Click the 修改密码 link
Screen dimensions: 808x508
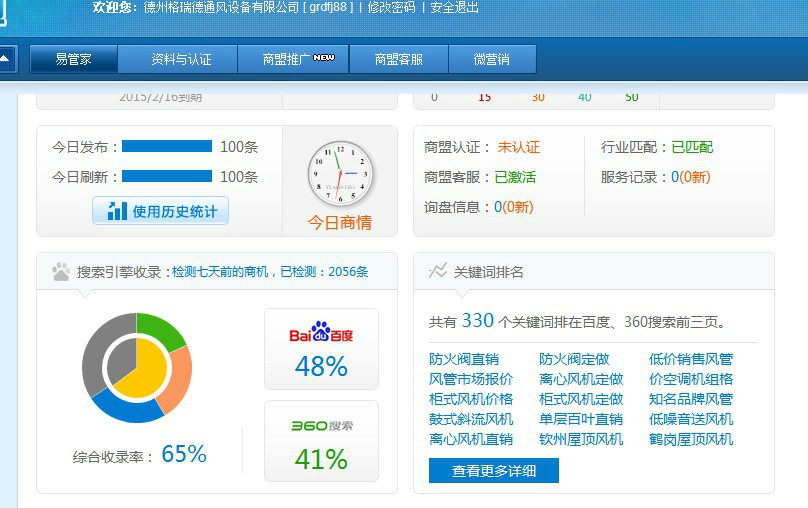(391, 7)
